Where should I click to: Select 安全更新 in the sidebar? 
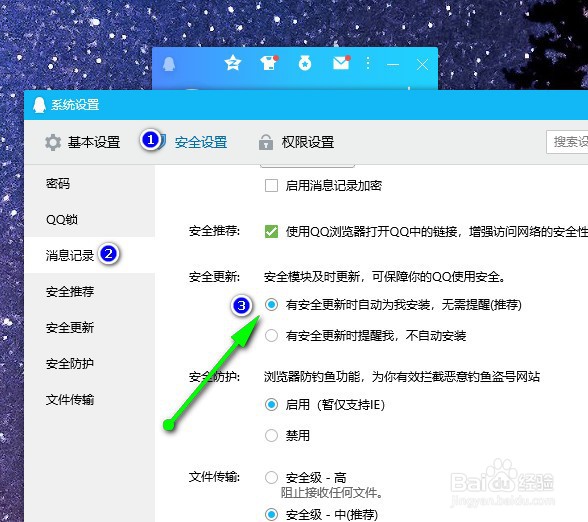coord(90,327)
